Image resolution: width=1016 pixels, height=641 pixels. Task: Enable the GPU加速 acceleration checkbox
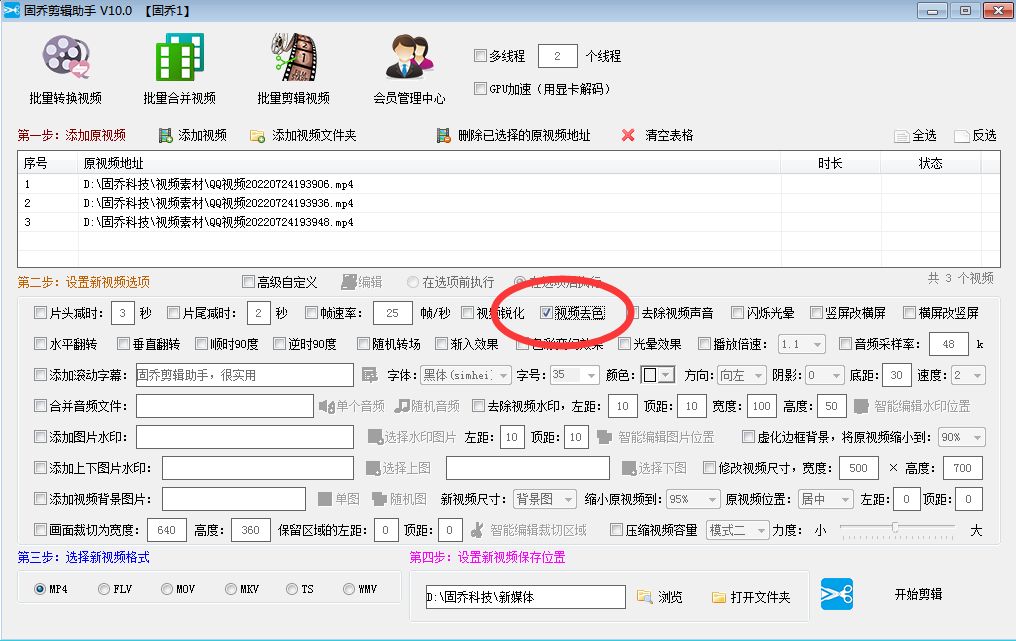[x=481, y=90]
